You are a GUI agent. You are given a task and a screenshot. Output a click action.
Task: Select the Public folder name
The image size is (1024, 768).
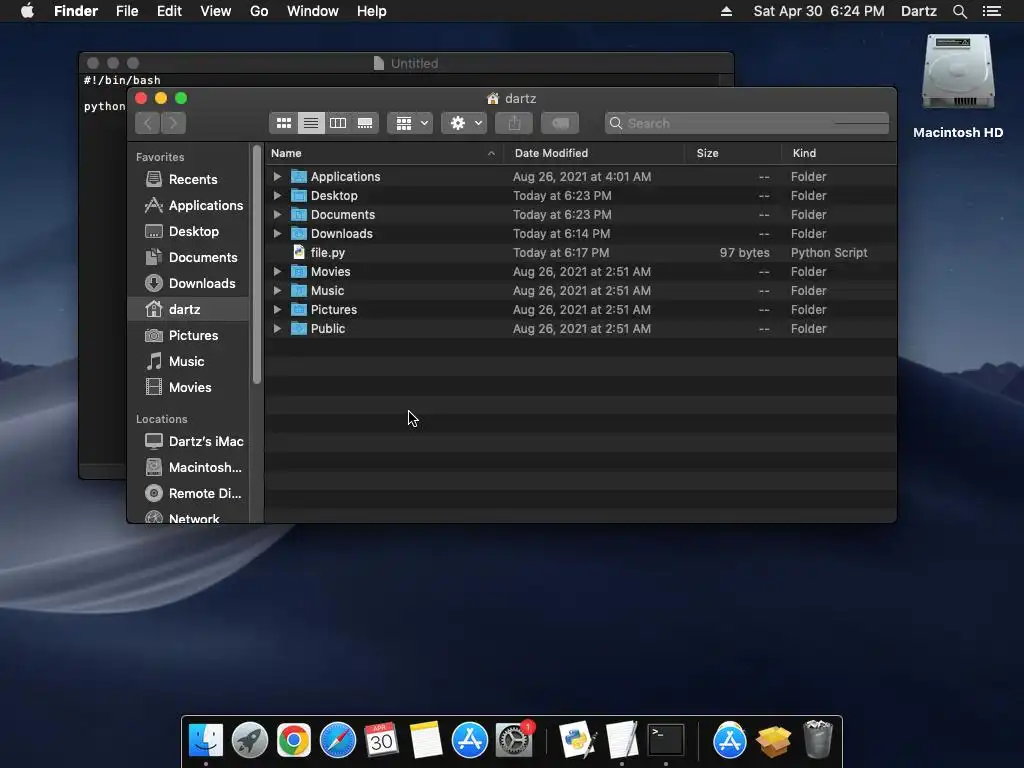click(328, 328)
